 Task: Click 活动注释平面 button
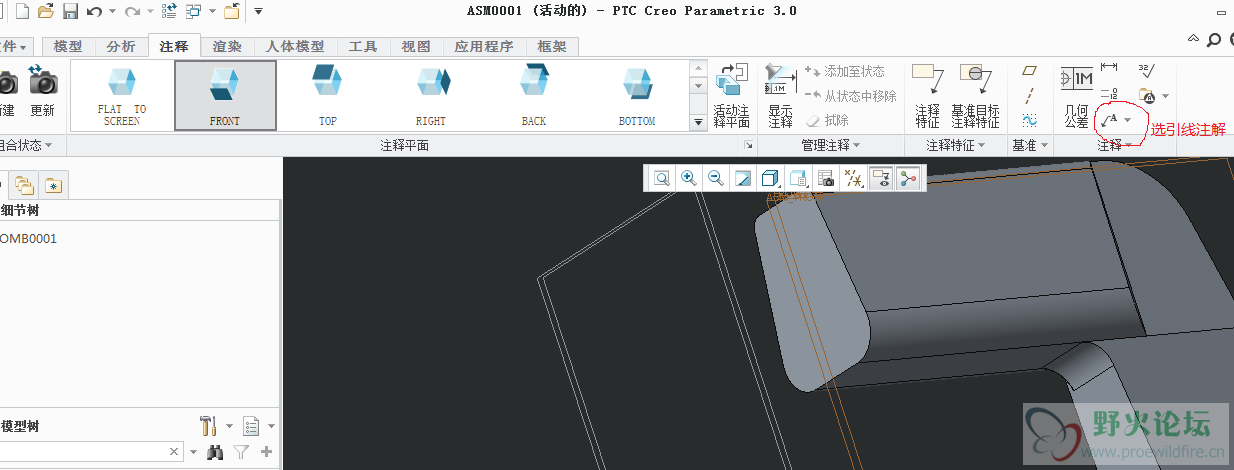(732, 95)
